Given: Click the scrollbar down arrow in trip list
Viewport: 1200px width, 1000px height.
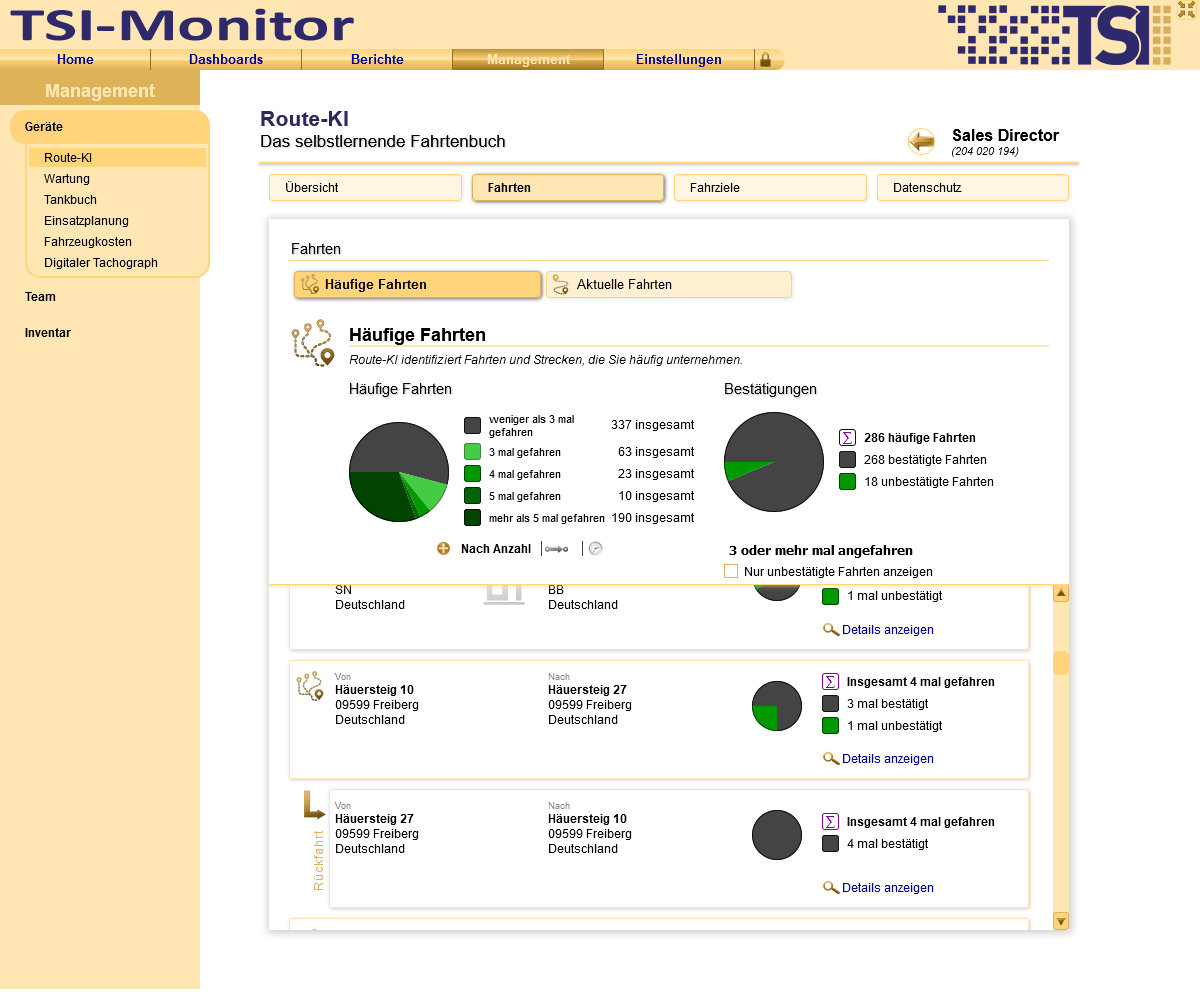Looking at the screenshot, I should click(1061, 921).
